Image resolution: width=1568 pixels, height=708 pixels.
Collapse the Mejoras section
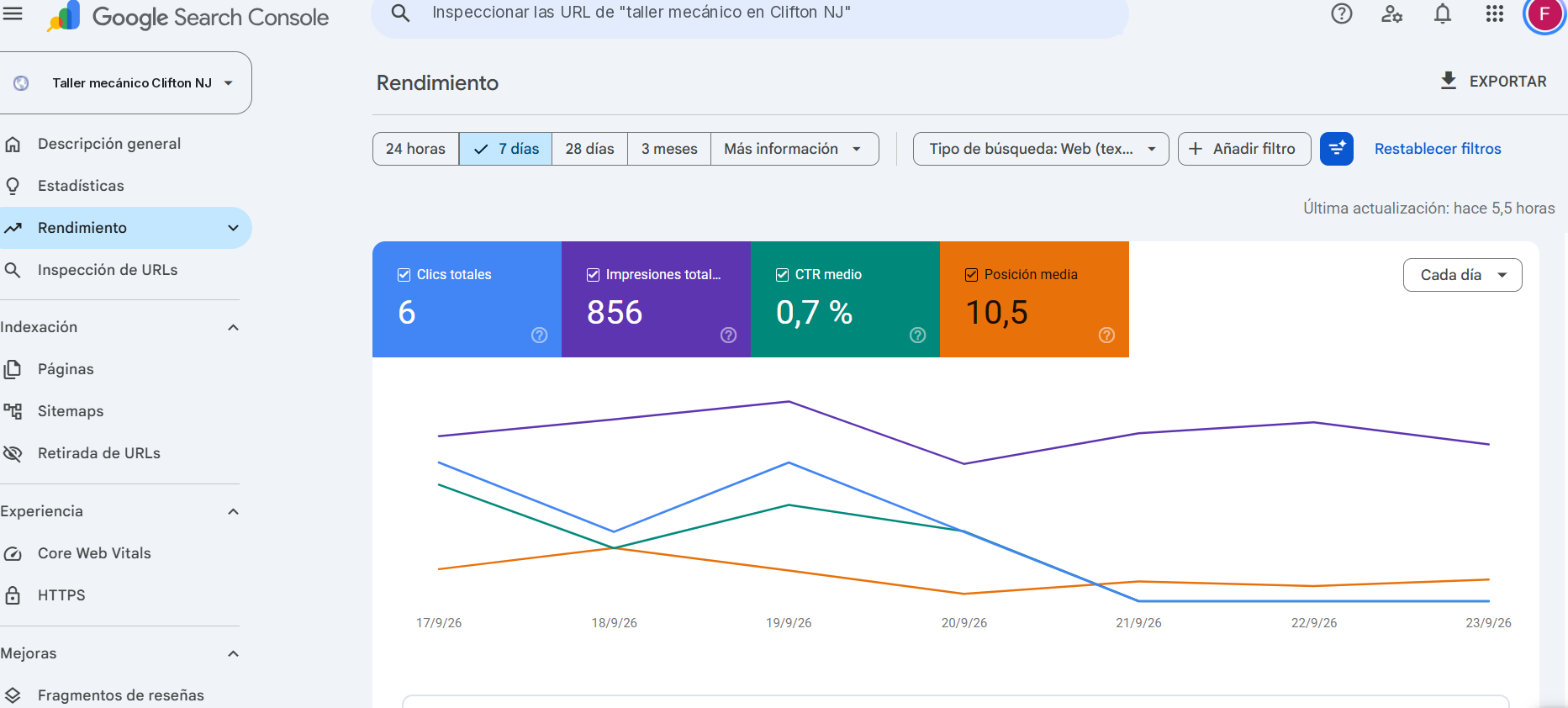click(234, 653)
